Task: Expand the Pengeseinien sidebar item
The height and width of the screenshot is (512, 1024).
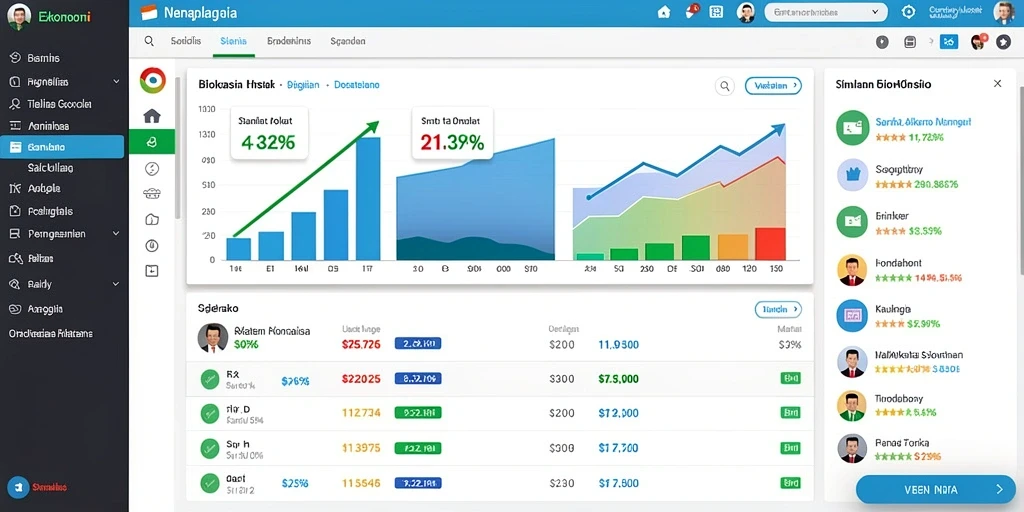Action: coord(64,233)
